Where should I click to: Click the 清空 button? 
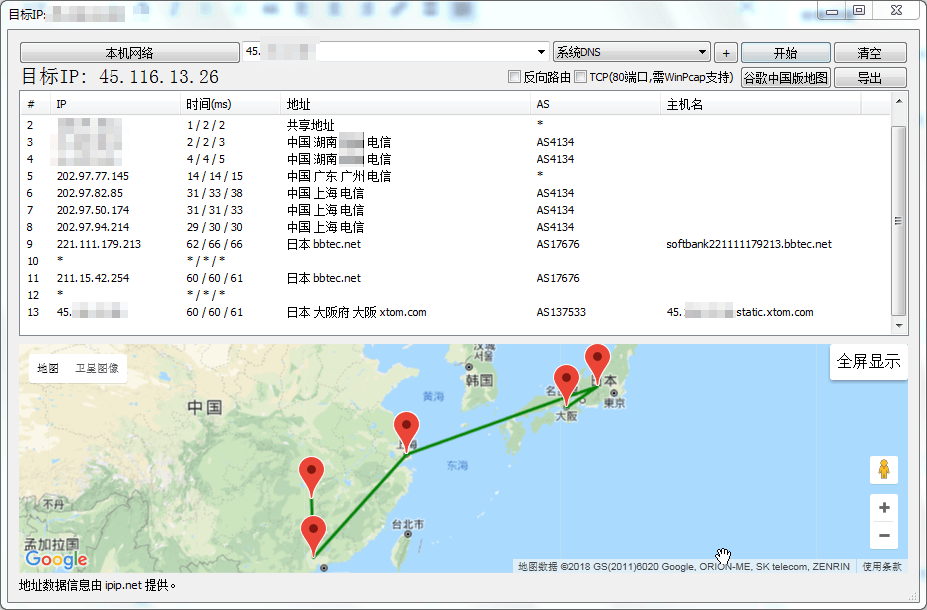[x=869, y=53]
